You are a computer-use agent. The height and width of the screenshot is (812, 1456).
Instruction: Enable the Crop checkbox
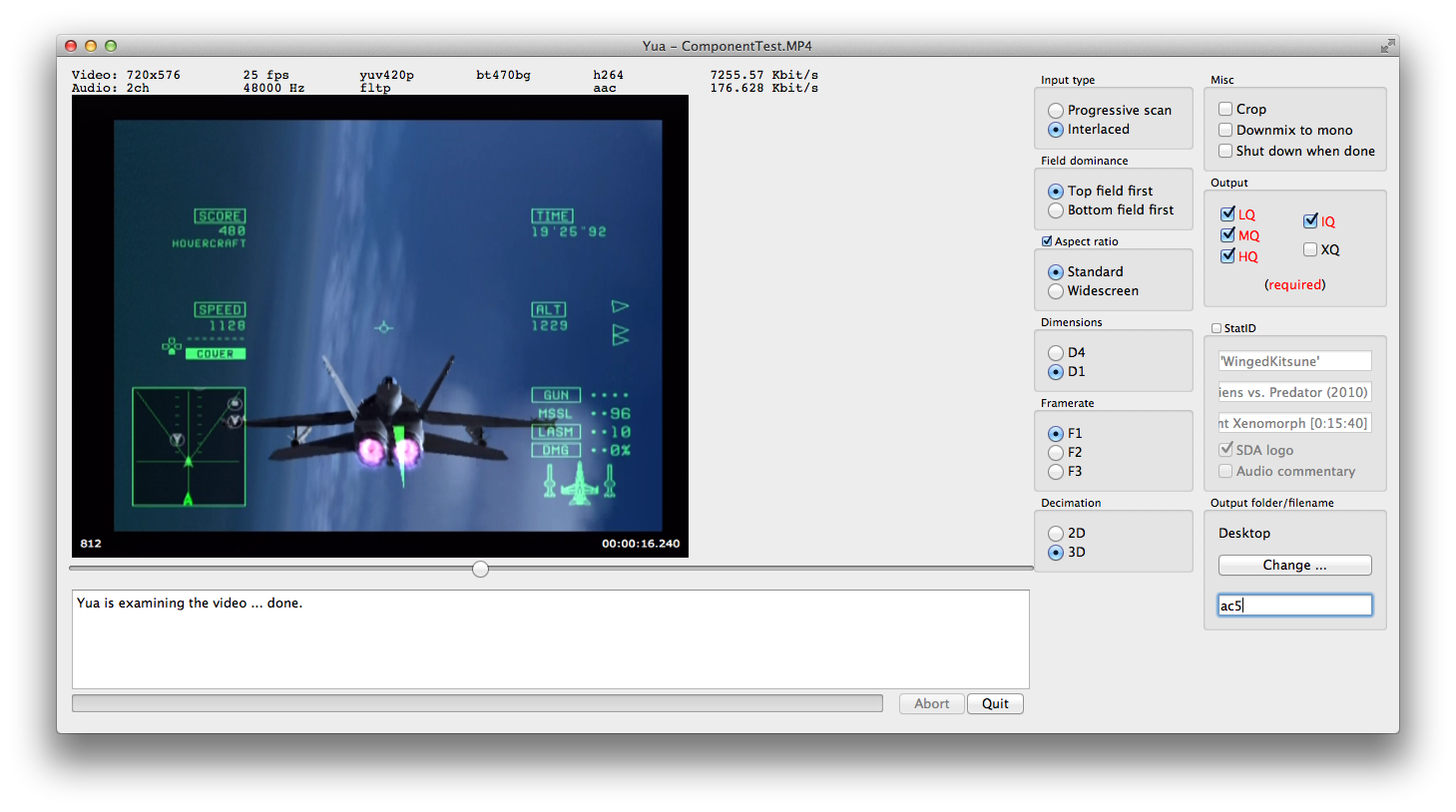coord(1225,110)
